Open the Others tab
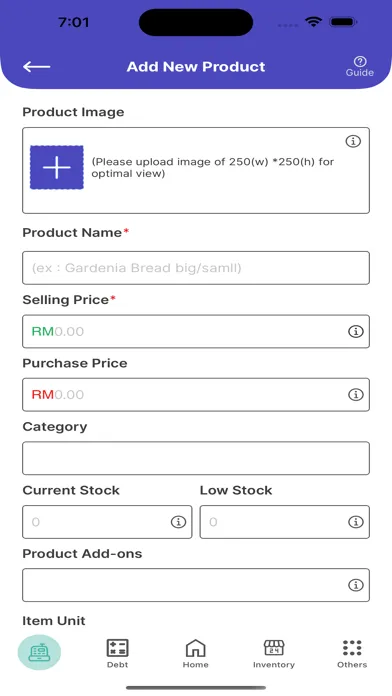This screenshot has height=696, width=392. click(x=352, y=654)
